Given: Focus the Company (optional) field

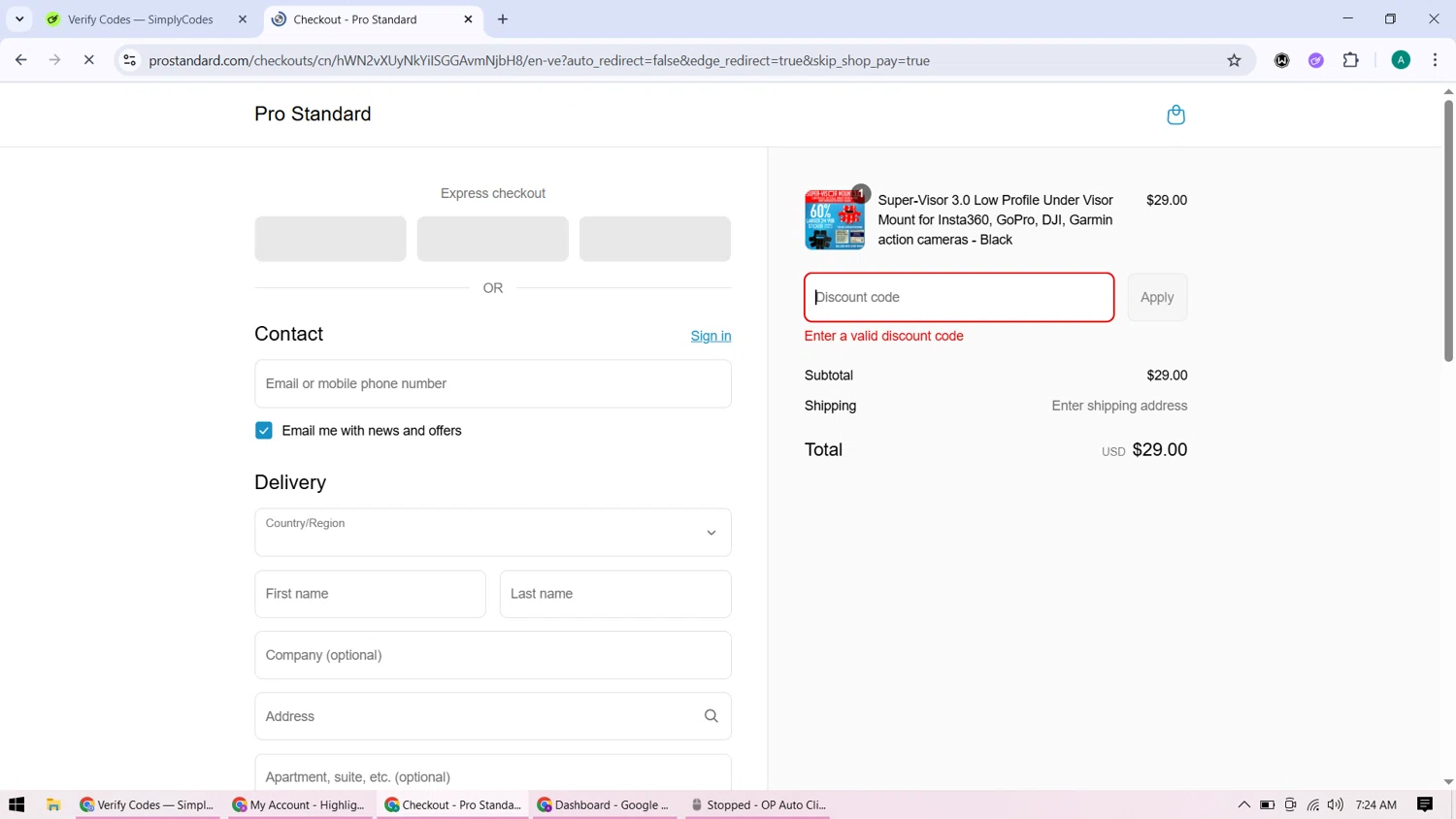Looking at the screenshot, I should [493, 655].
